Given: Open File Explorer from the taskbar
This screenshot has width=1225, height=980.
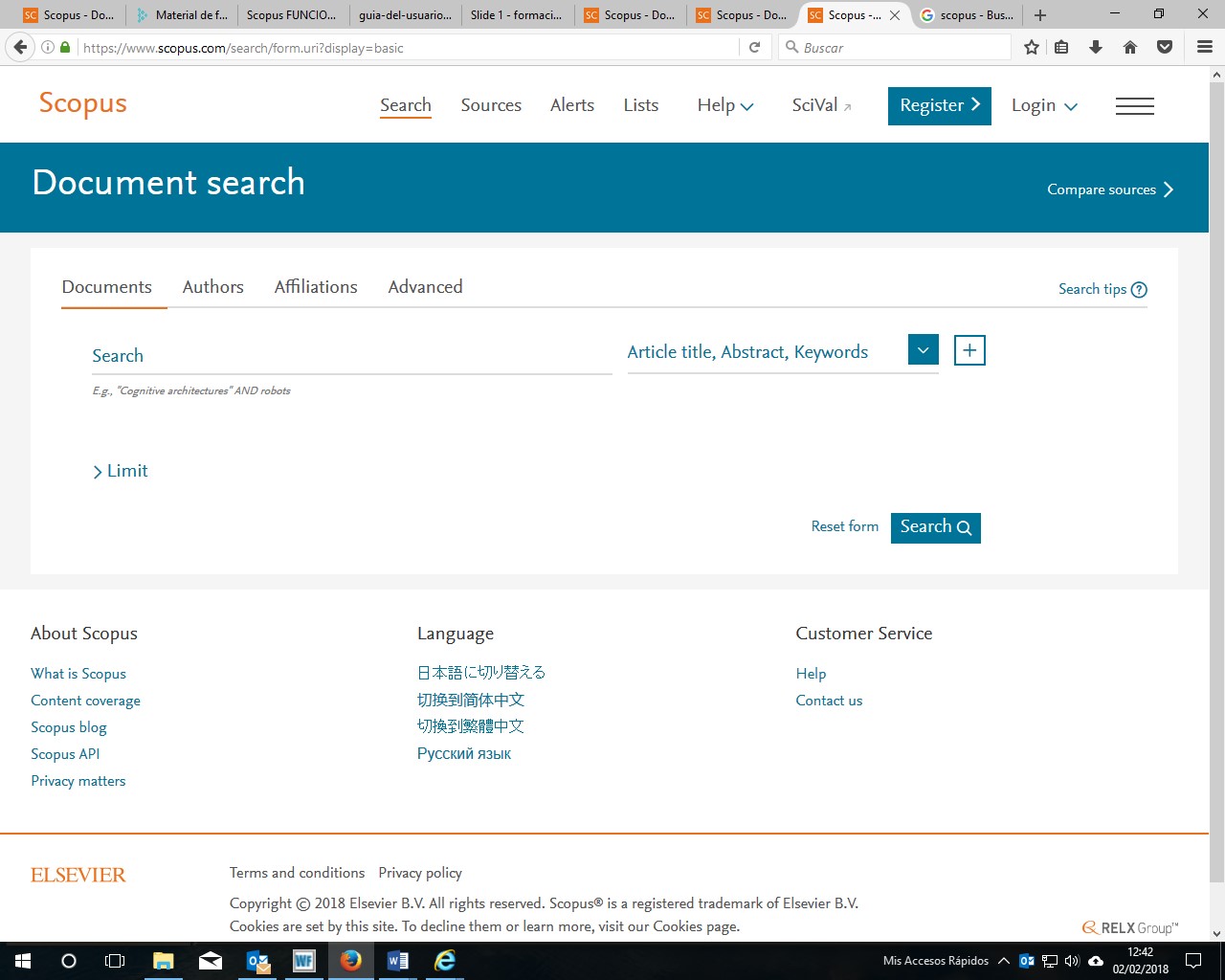Looking at the screenshot, I should point(164,961).
